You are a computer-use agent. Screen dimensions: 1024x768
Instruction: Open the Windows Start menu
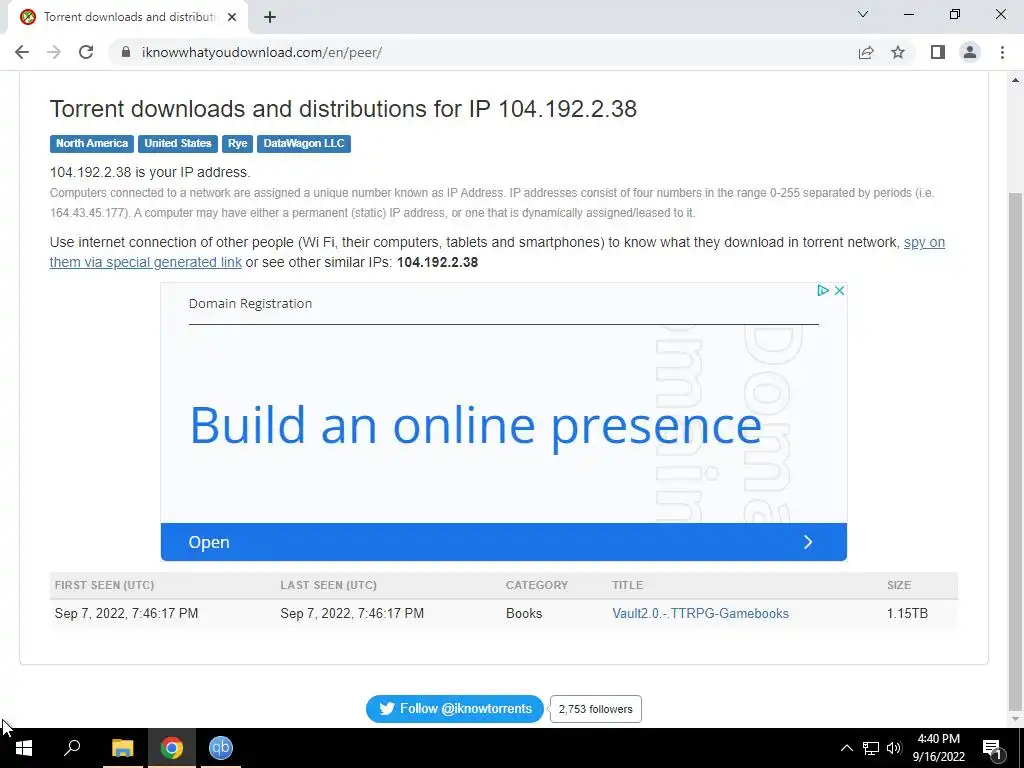click(24, 748)
